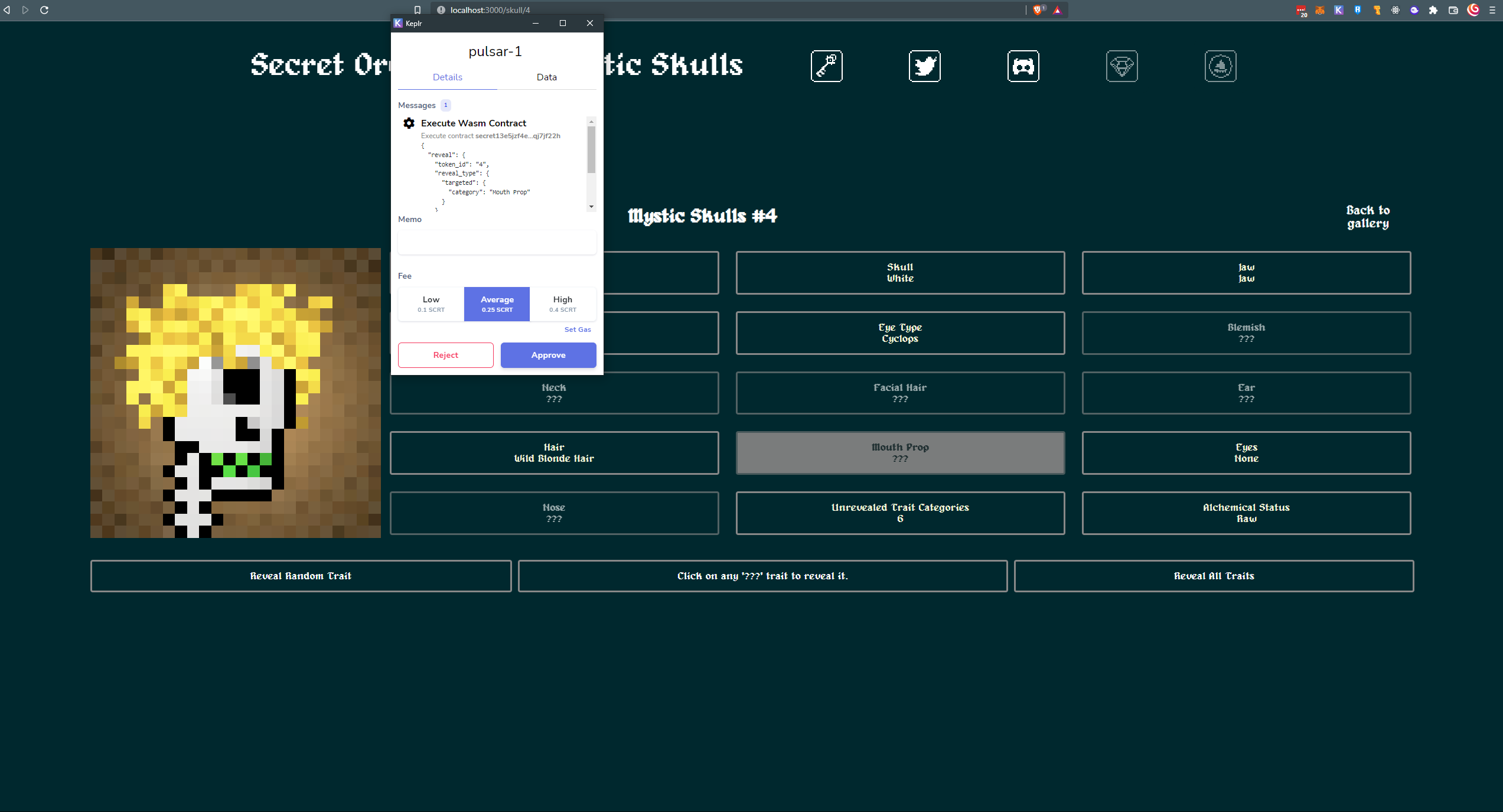Open the browser hamburger menu
1503x812 pixels.
1492,10
